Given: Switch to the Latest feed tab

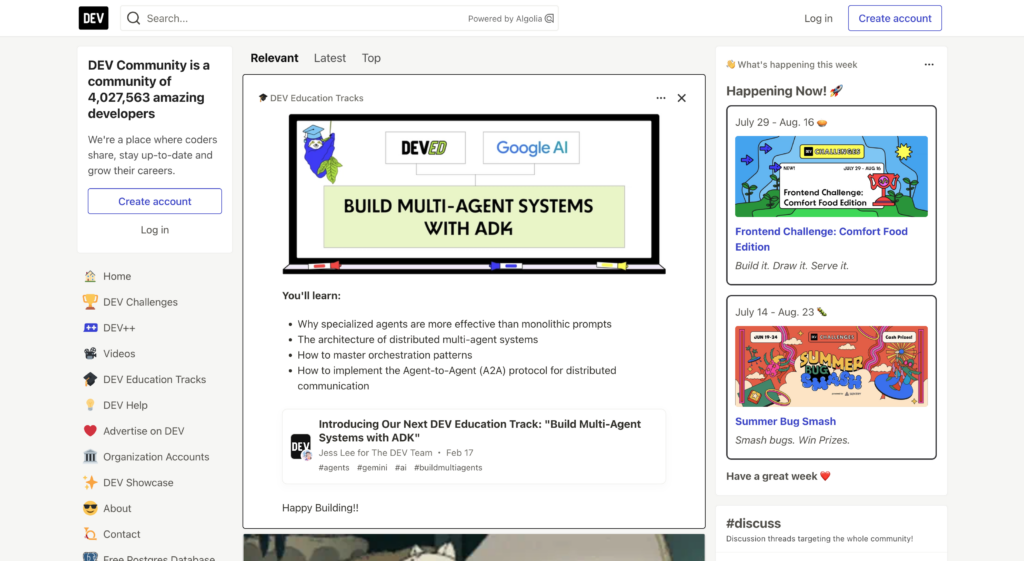Looking at the screenshot, I should [x=330, y=58].
